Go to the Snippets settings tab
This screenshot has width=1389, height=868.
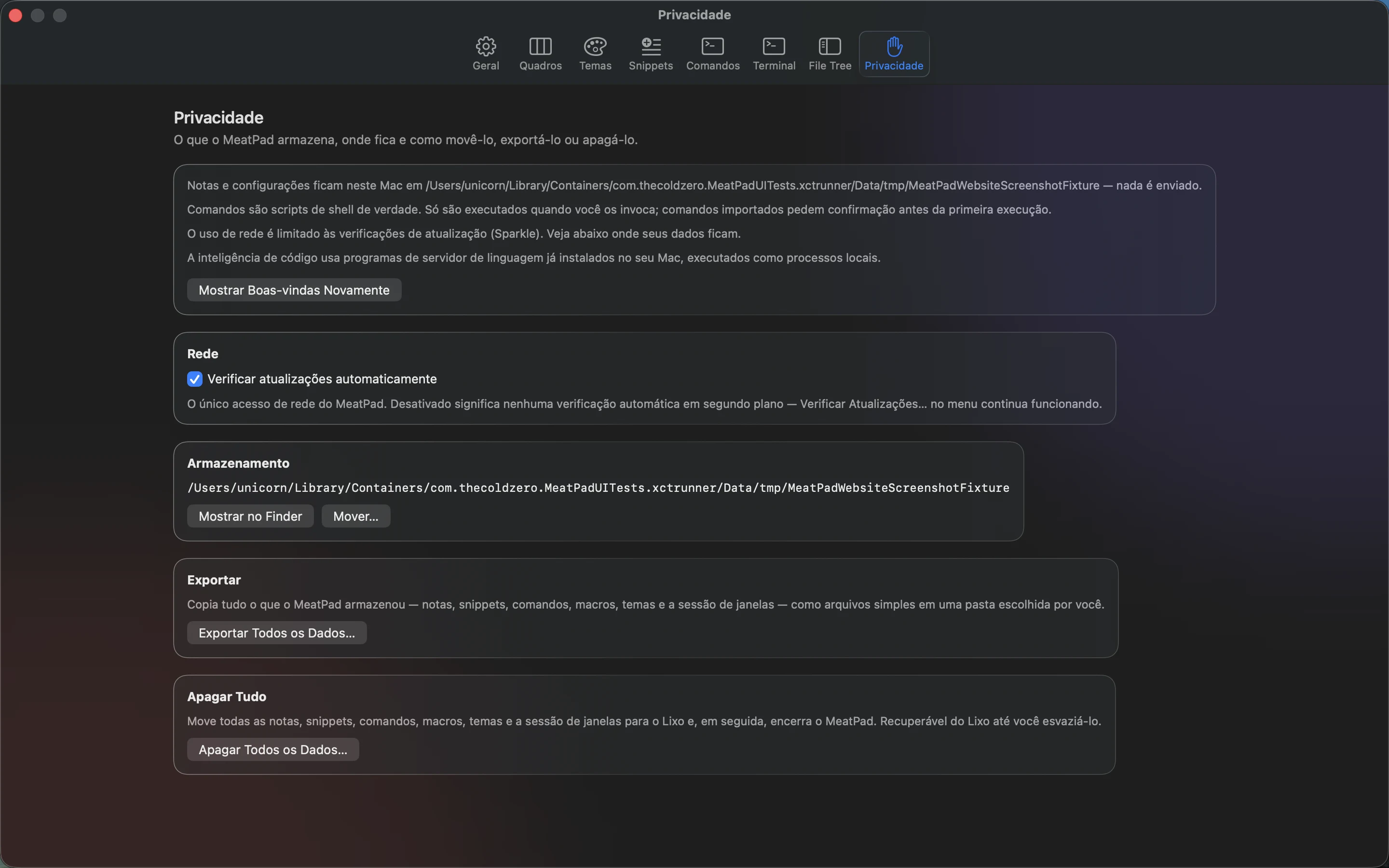point(650,54)
